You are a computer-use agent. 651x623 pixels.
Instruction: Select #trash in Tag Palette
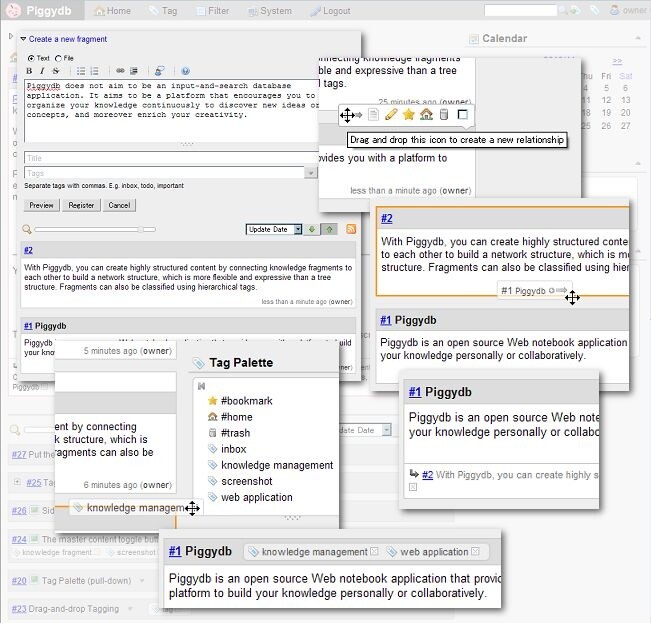click(235, 433)
